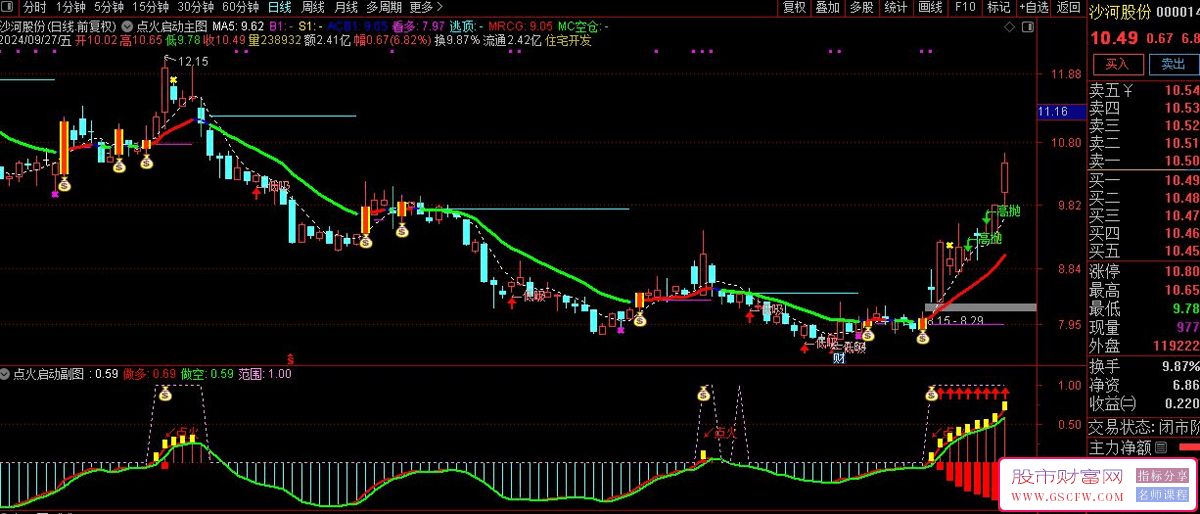This screenshot has width=1200, height=514.
Task: Click the yen symbol beside 卖五
Action: [x=1130, y=91]
